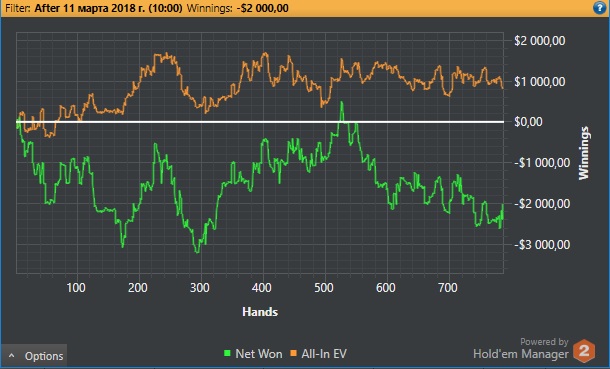Click the $0,00 y-axis label

[x=528, y=122]
